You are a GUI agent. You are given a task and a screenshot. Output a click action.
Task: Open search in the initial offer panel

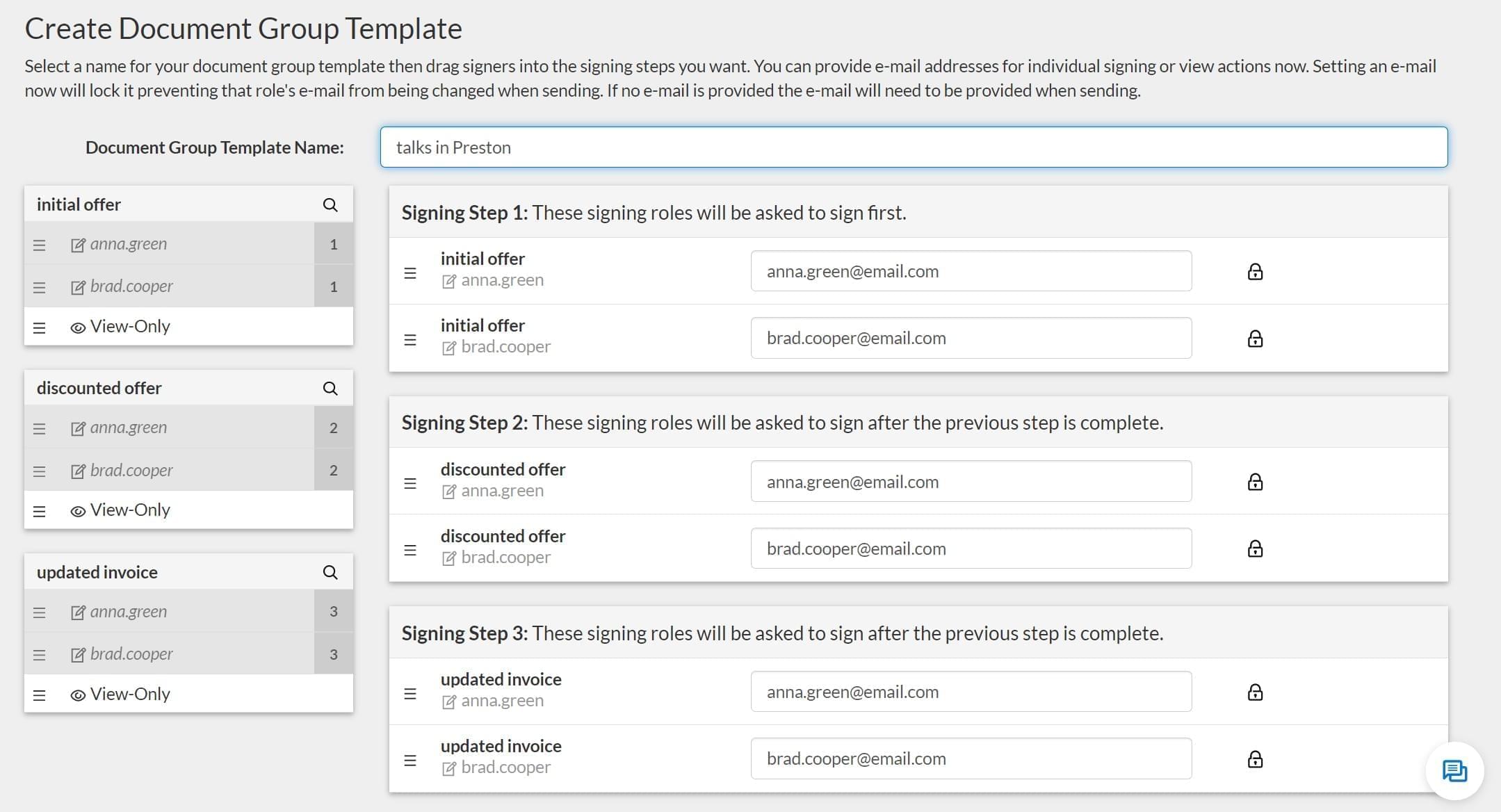[330, 204]
